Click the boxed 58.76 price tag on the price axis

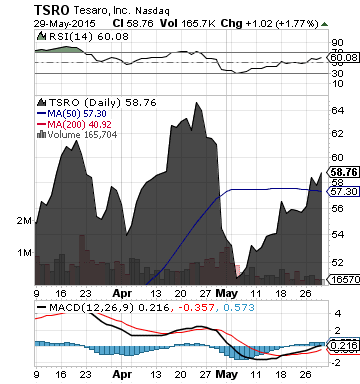[344, 172]
